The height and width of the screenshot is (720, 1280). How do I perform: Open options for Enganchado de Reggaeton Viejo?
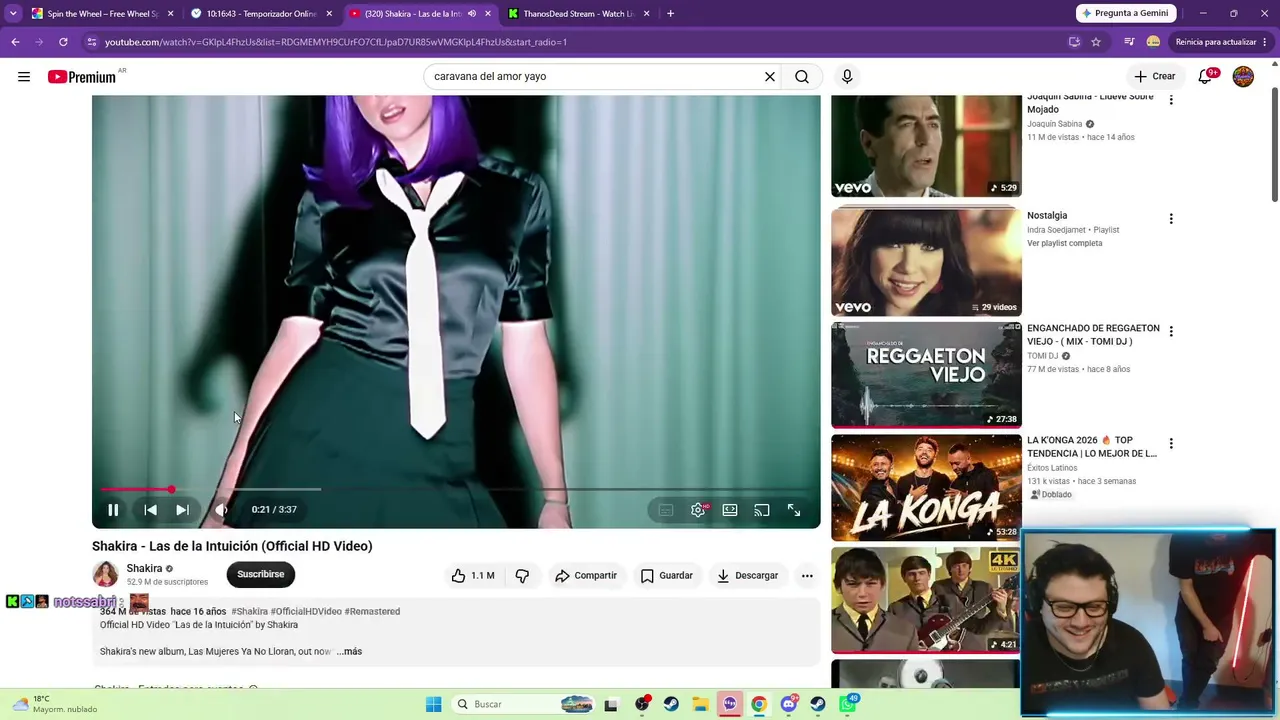point(1171,331)
